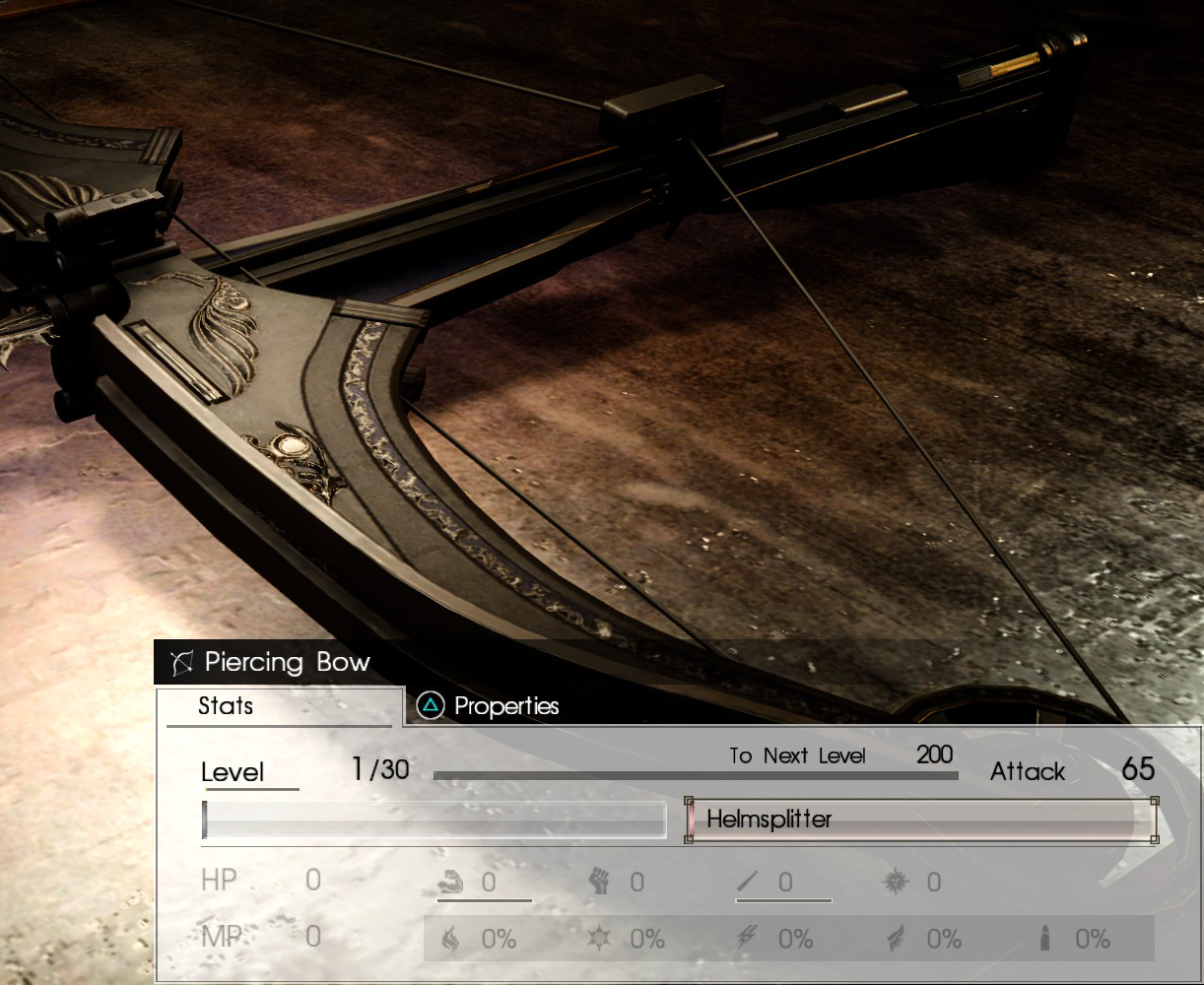This screenshot has width=1204, height=985.
Task: Select the wand magic stat icon
Action: (x=749, y=882)
